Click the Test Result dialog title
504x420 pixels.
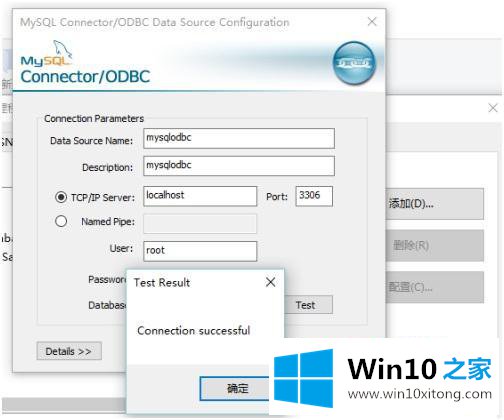pos(162,283)
